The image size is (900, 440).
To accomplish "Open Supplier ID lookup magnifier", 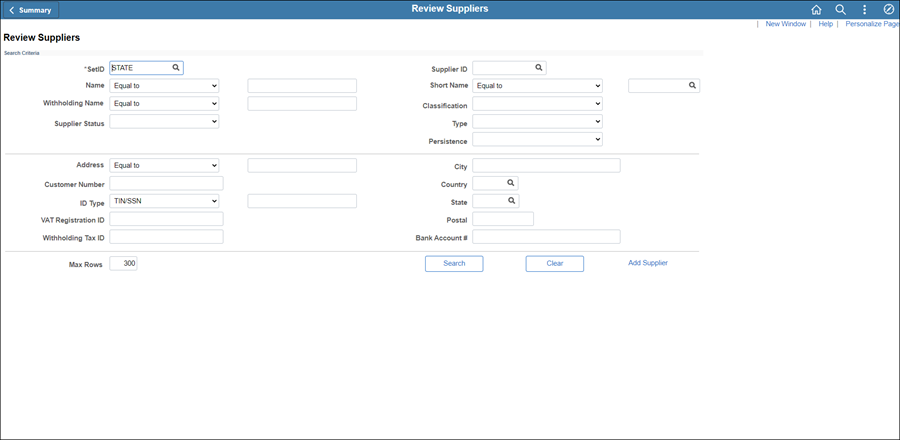I will pyautogui.click(x=538, y=68).
